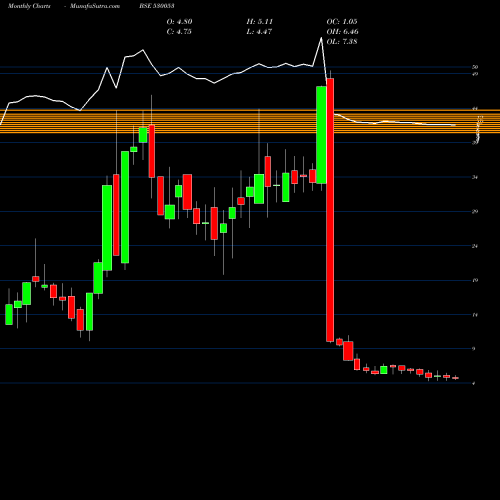500x500 pixels.
Task: Click the price axis label '24'
Action: 475,246
